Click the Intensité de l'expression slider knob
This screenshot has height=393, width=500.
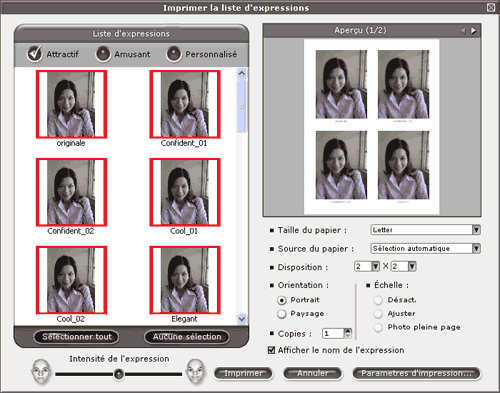click(x=119, y=374)
